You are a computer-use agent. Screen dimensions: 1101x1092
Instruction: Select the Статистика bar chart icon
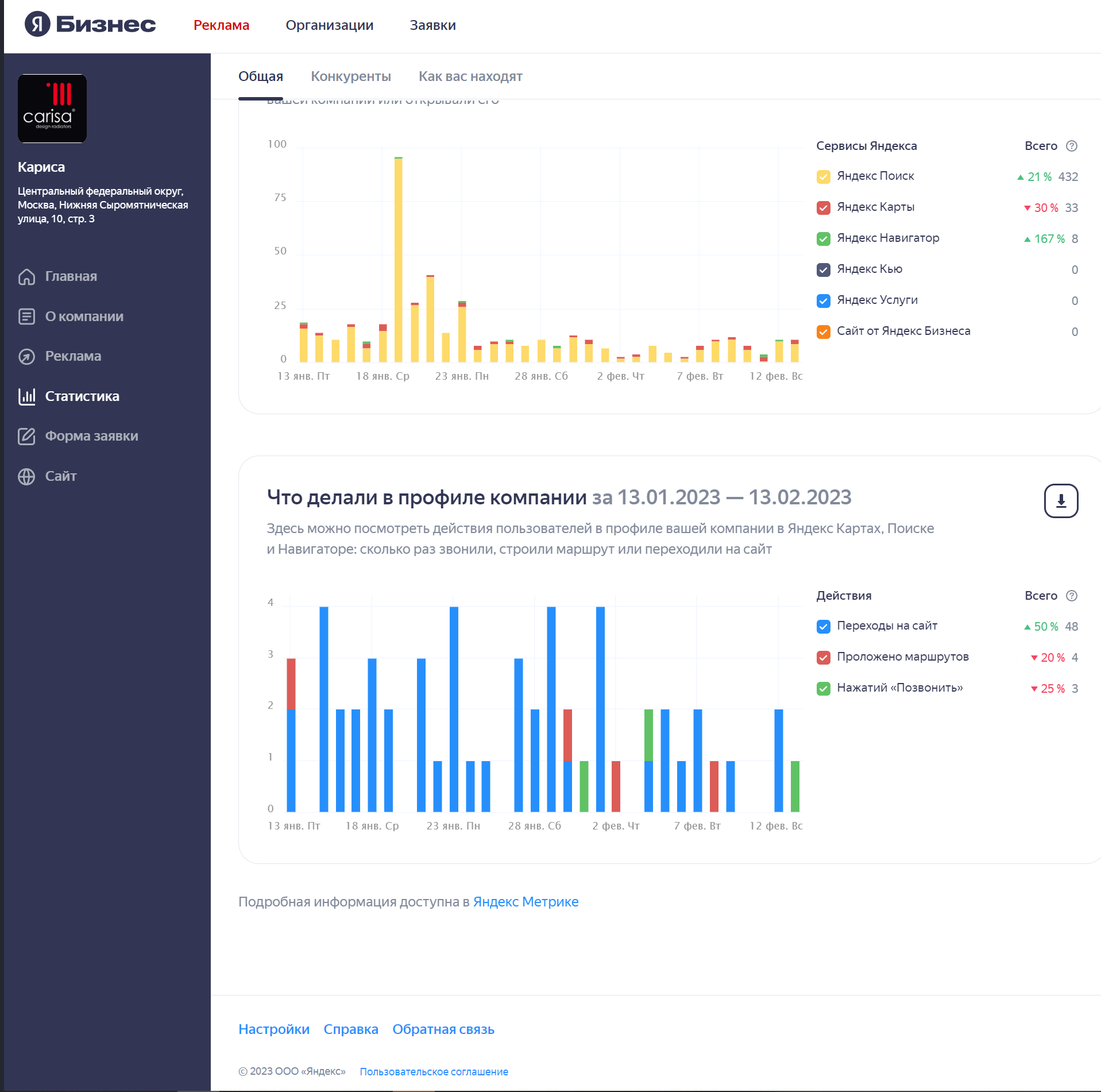26,396
